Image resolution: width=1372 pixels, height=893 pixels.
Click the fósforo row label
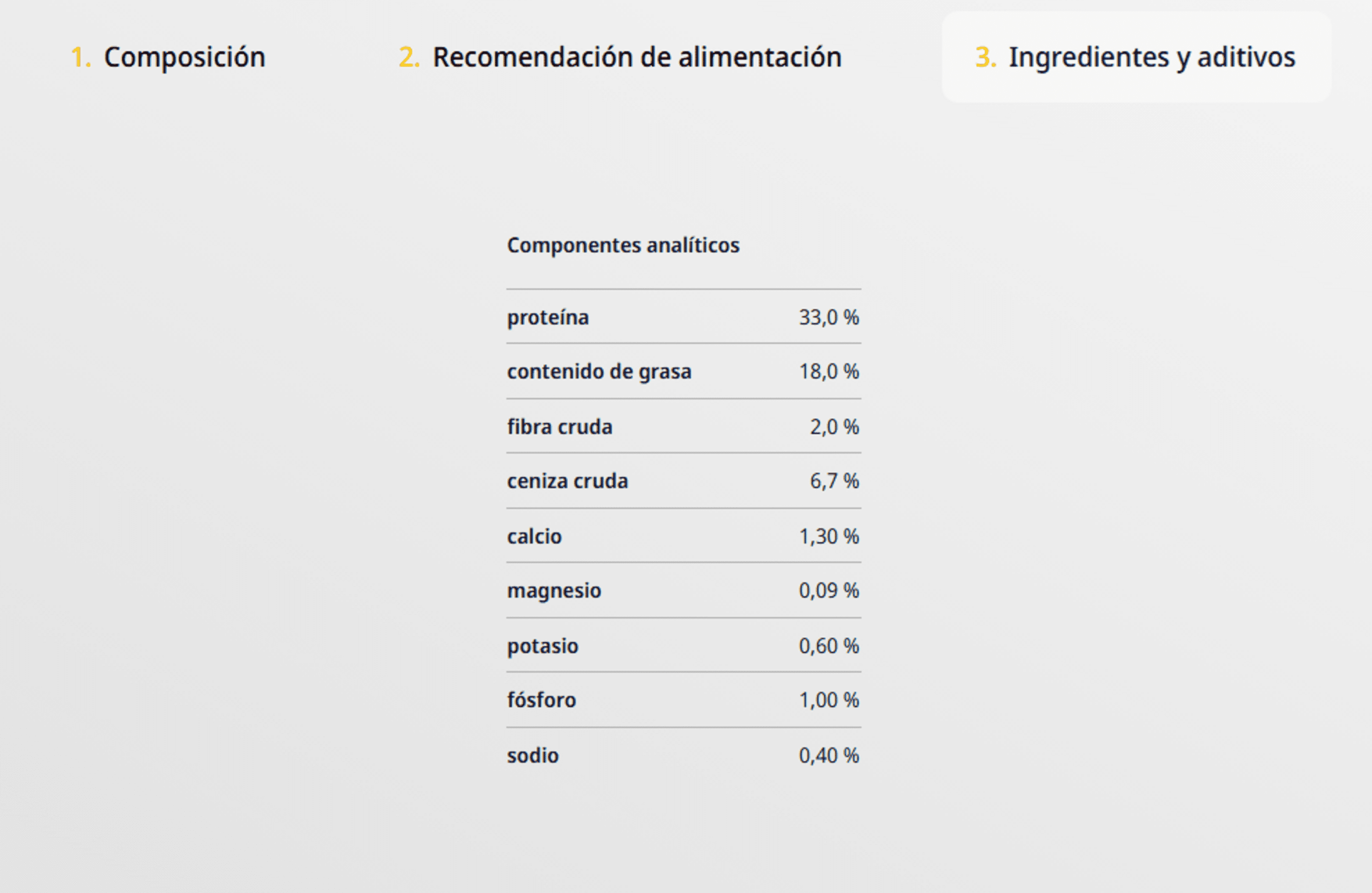541,700
